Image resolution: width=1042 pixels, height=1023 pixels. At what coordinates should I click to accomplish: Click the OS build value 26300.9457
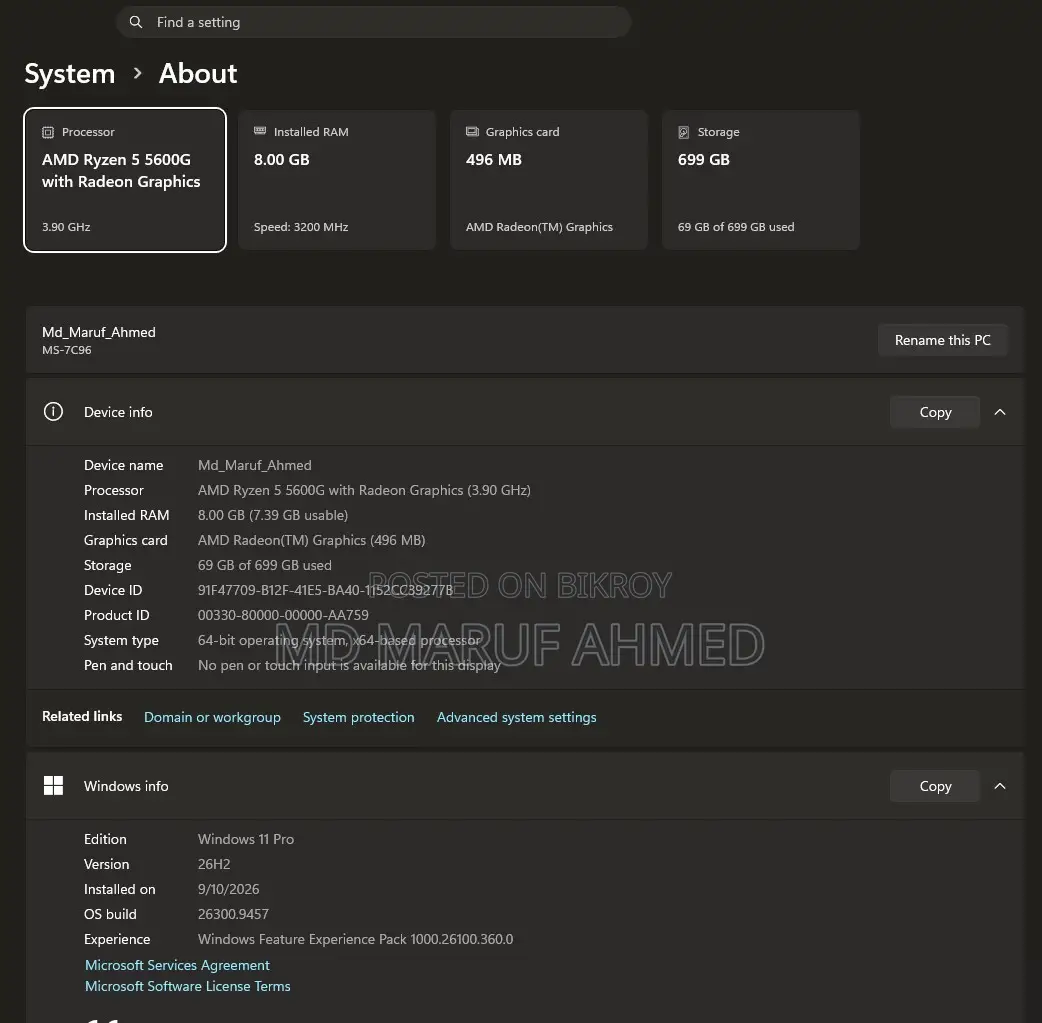click(233, 915)
